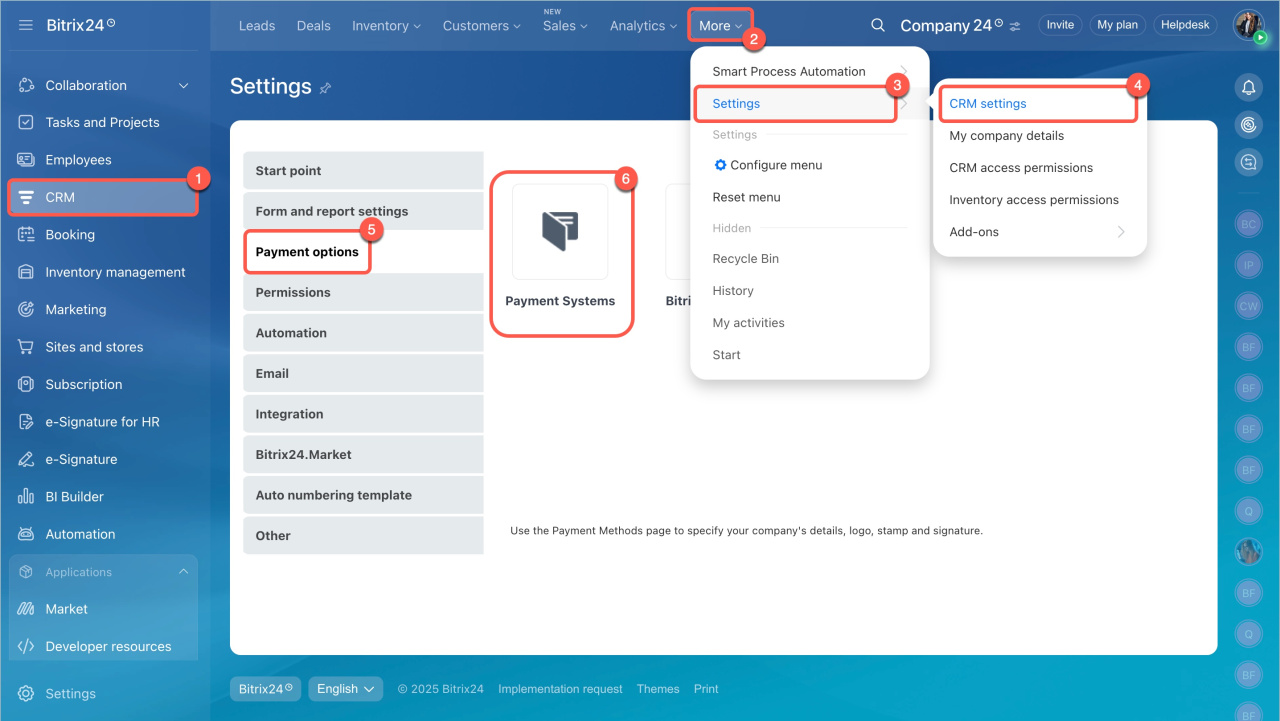Click the hamburger menu icon beside Bitrix24
1280x721 pixels.
26,25
